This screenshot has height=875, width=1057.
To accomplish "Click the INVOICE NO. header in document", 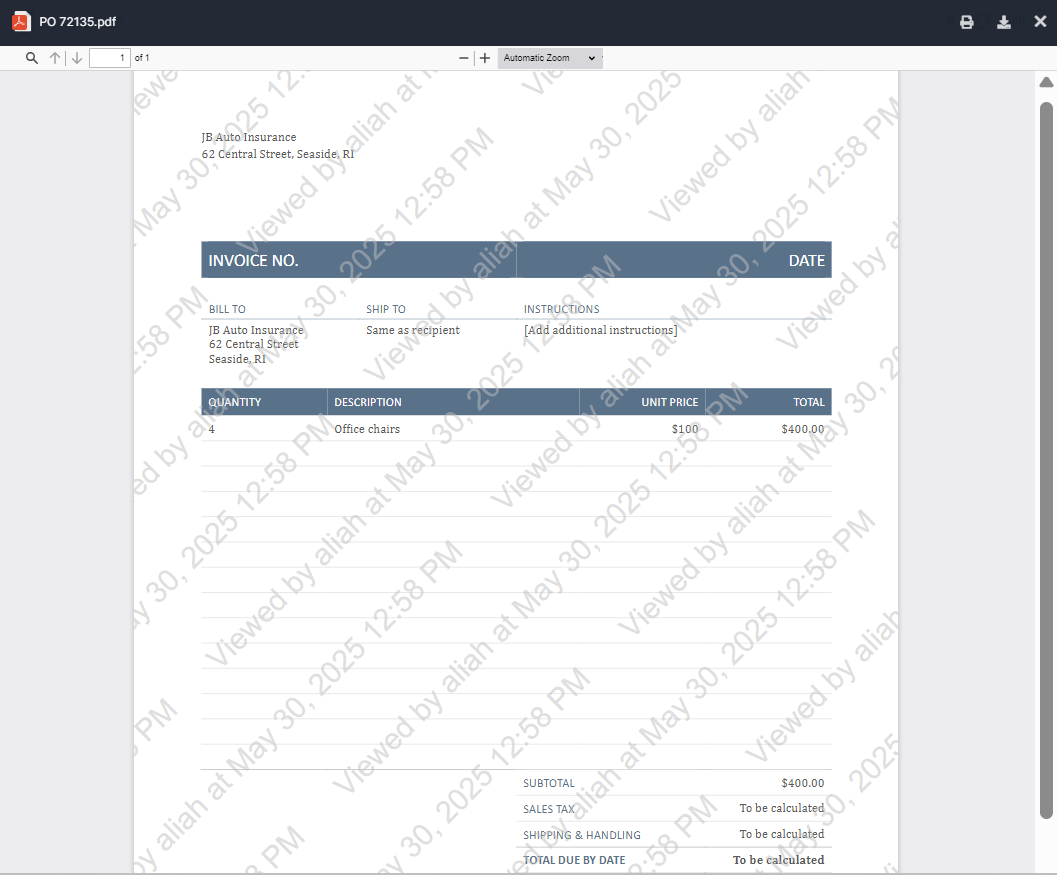I will pyautogui.click(x=253, y=261).
